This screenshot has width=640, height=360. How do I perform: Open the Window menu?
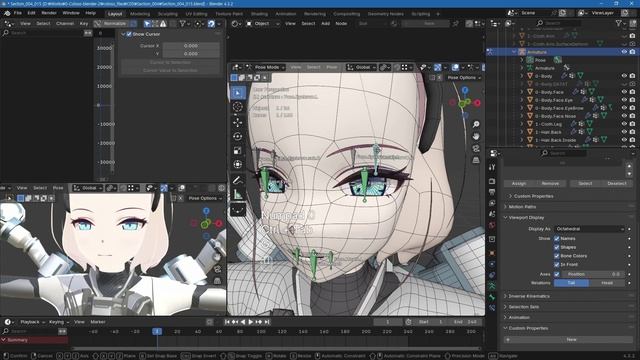(71, 13)
